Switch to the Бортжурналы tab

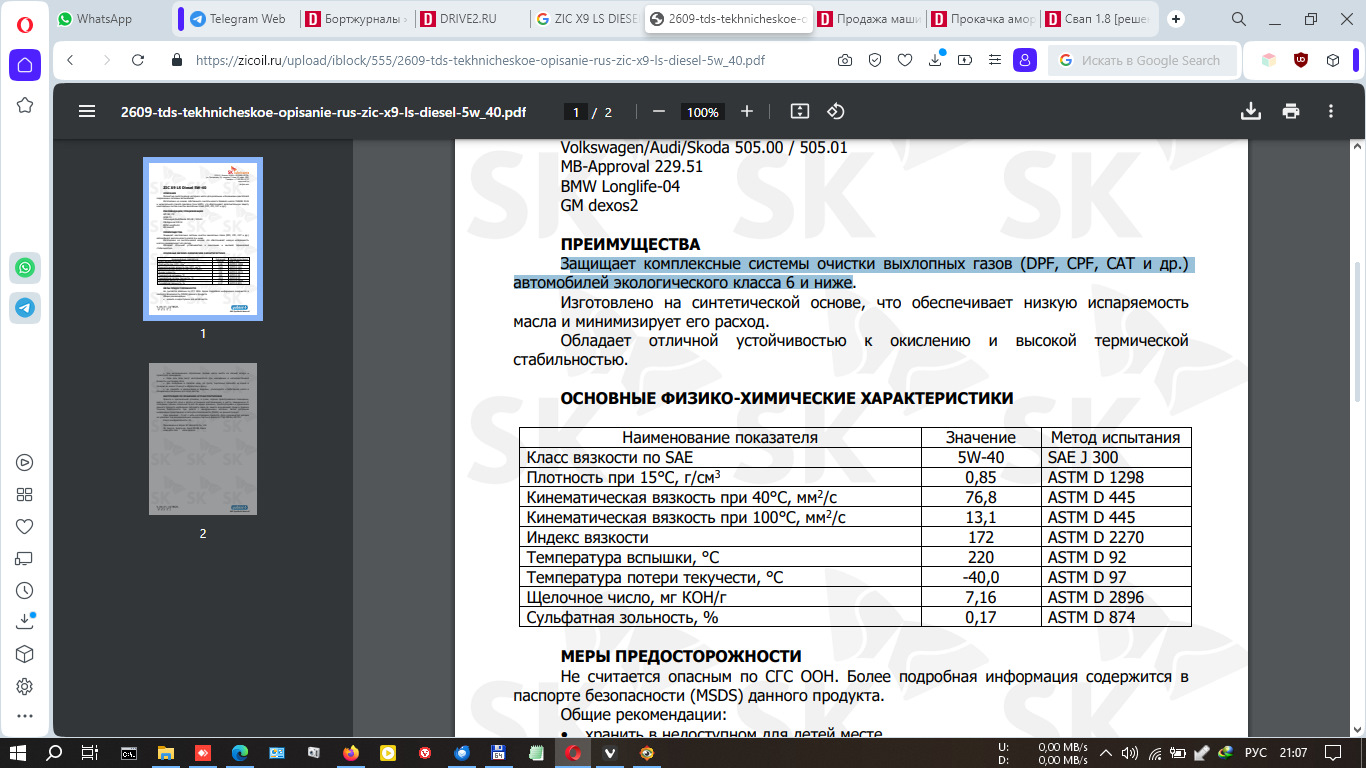(x=356, y=18)
